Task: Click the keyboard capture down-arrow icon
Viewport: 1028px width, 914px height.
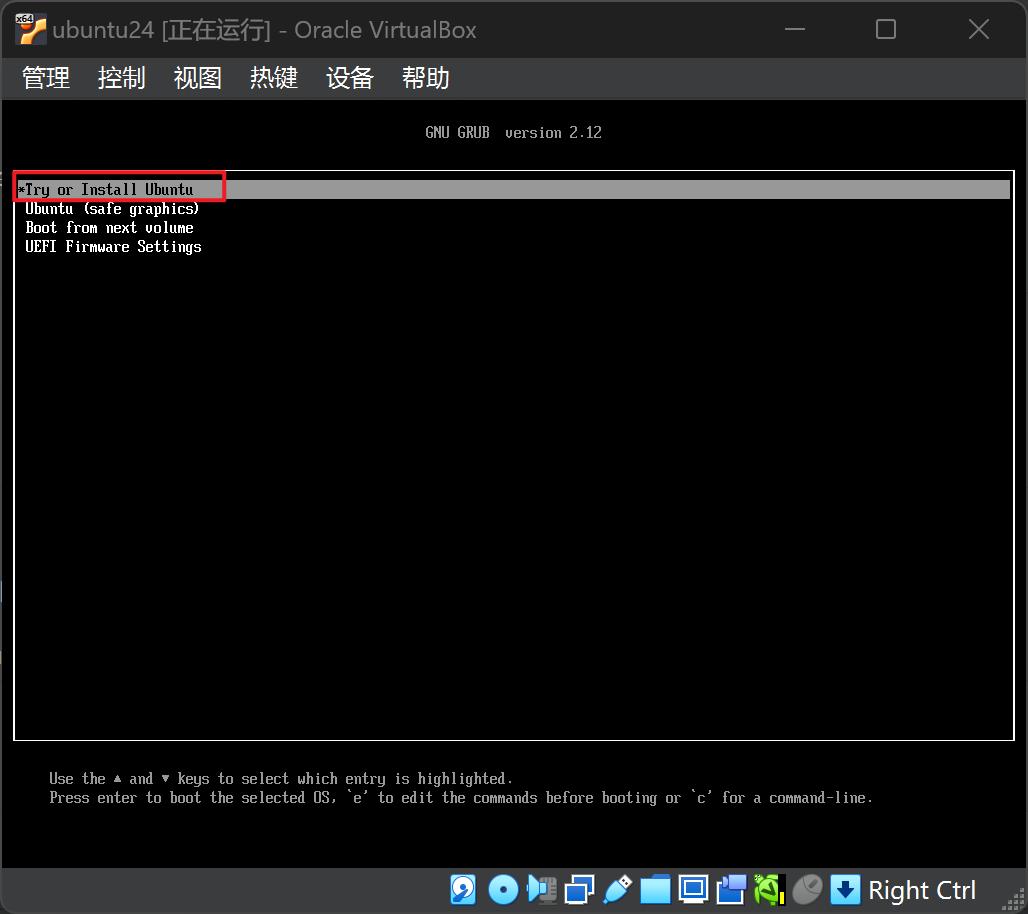Action: point(845,890)
